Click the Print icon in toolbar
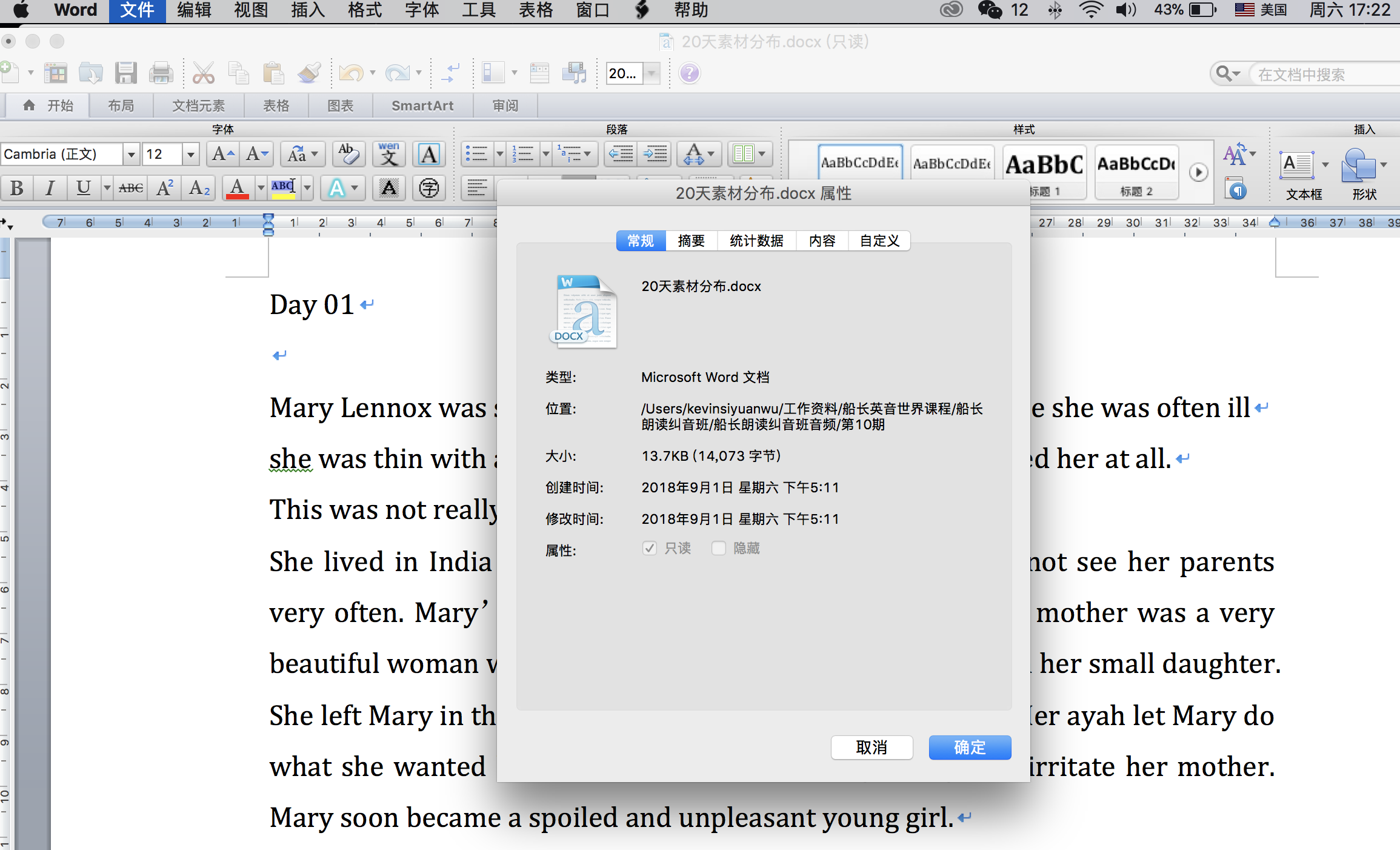This screenshot has width=1400, height=850. pos(161,73)
